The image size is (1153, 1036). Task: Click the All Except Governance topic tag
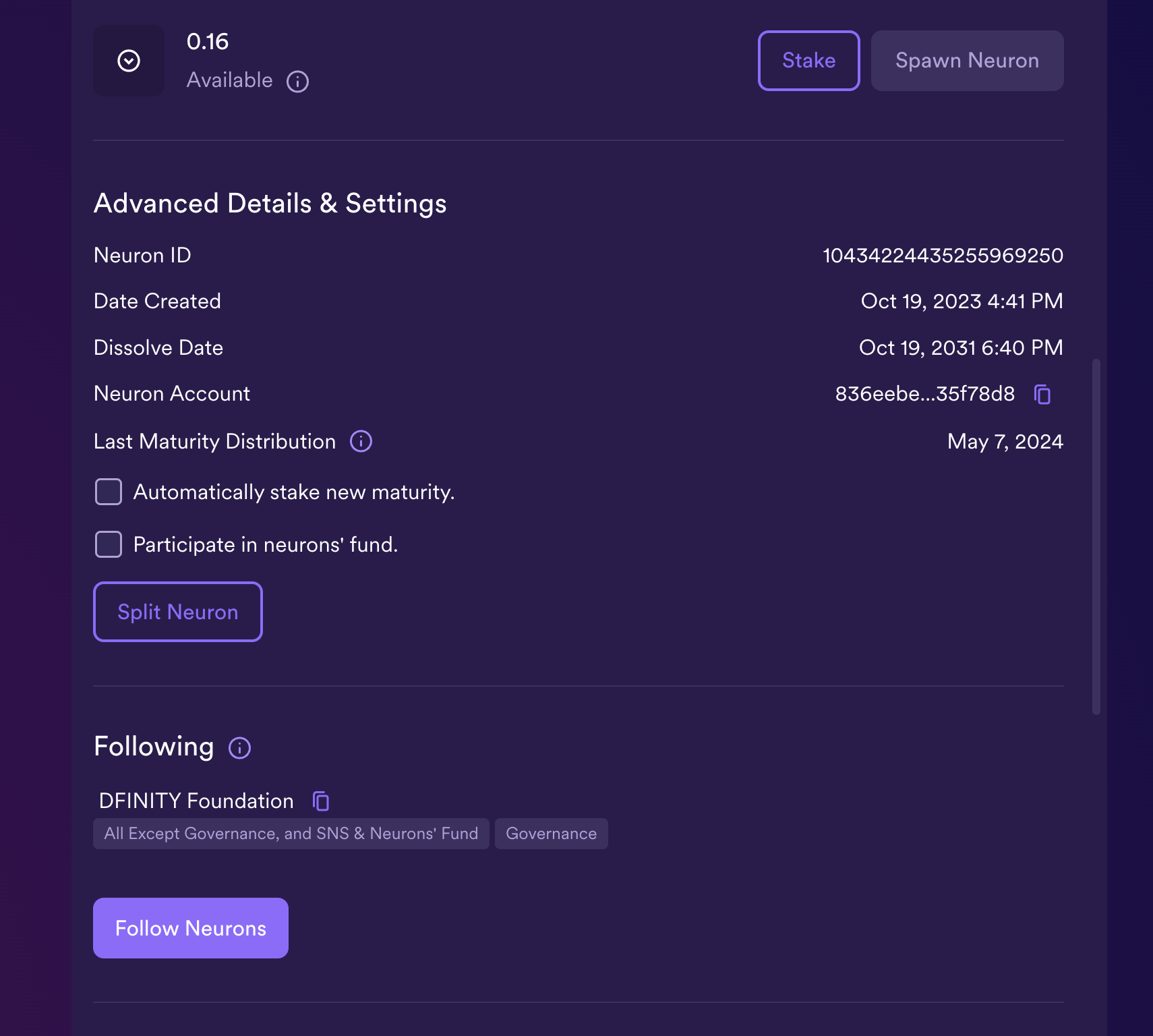coord(291,834)
